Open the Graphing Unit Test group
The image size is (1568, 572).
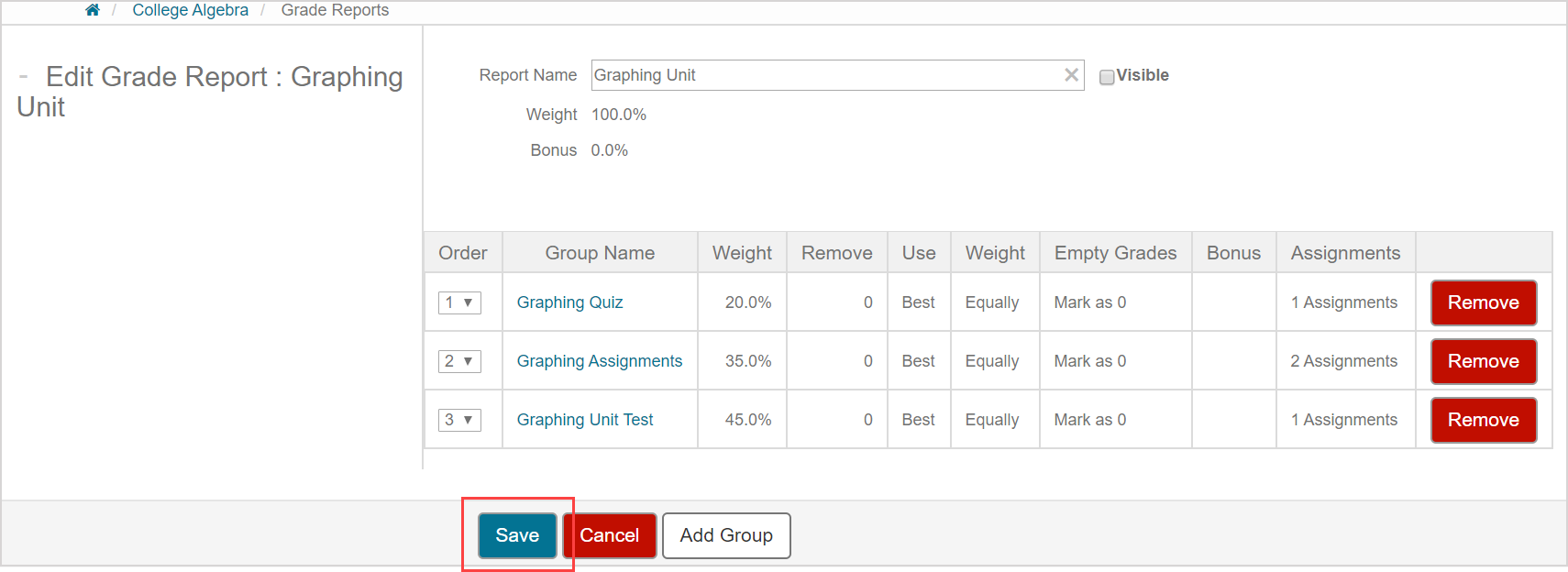click(584, 420)
